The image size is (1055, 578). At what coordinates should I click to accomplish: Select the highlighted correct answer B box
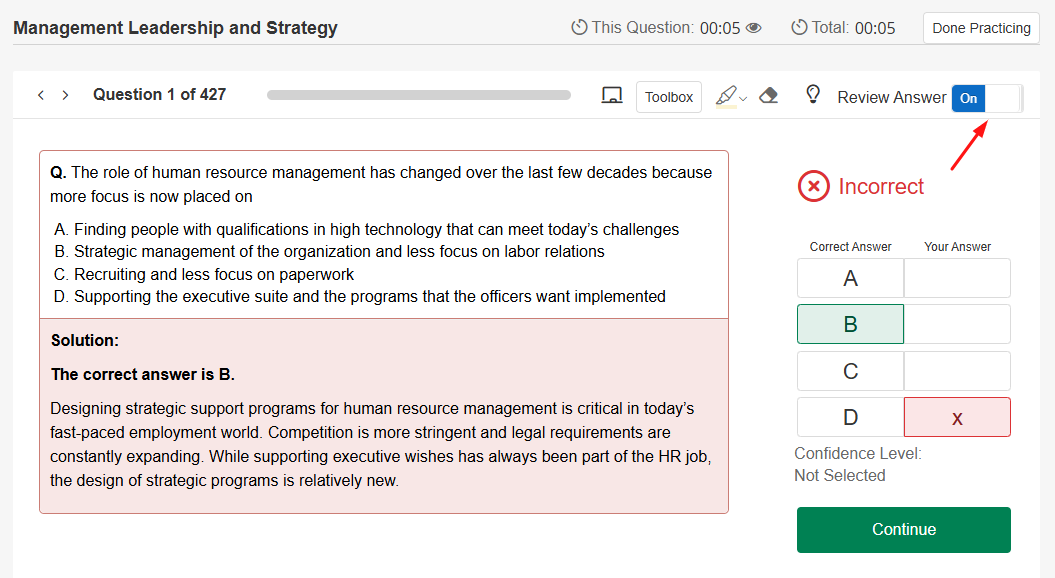(850, 324)
